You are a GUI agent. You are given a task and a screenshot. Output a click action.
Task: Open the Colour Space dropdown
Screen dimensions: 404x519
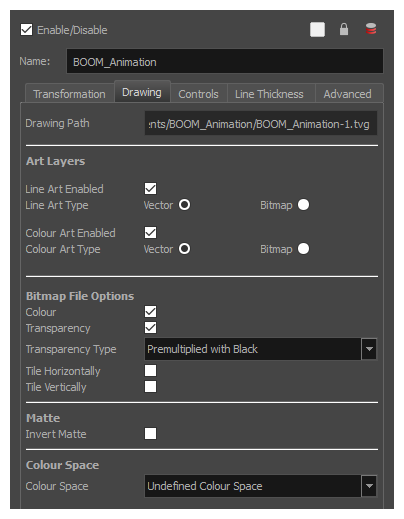tap(261, 486)
